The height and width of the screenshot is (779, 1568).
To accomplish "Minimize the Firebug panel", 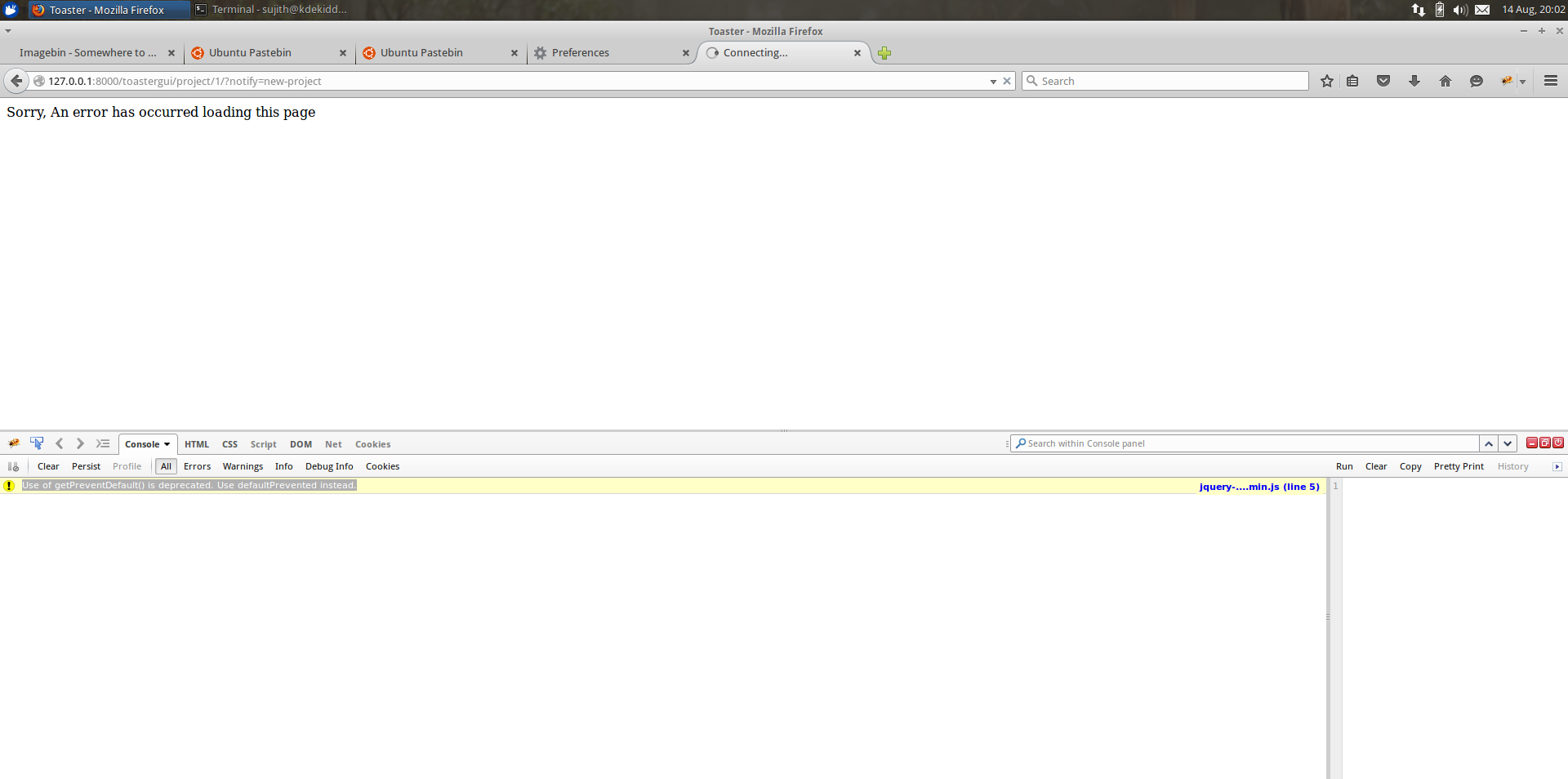I will (1532, 443).
